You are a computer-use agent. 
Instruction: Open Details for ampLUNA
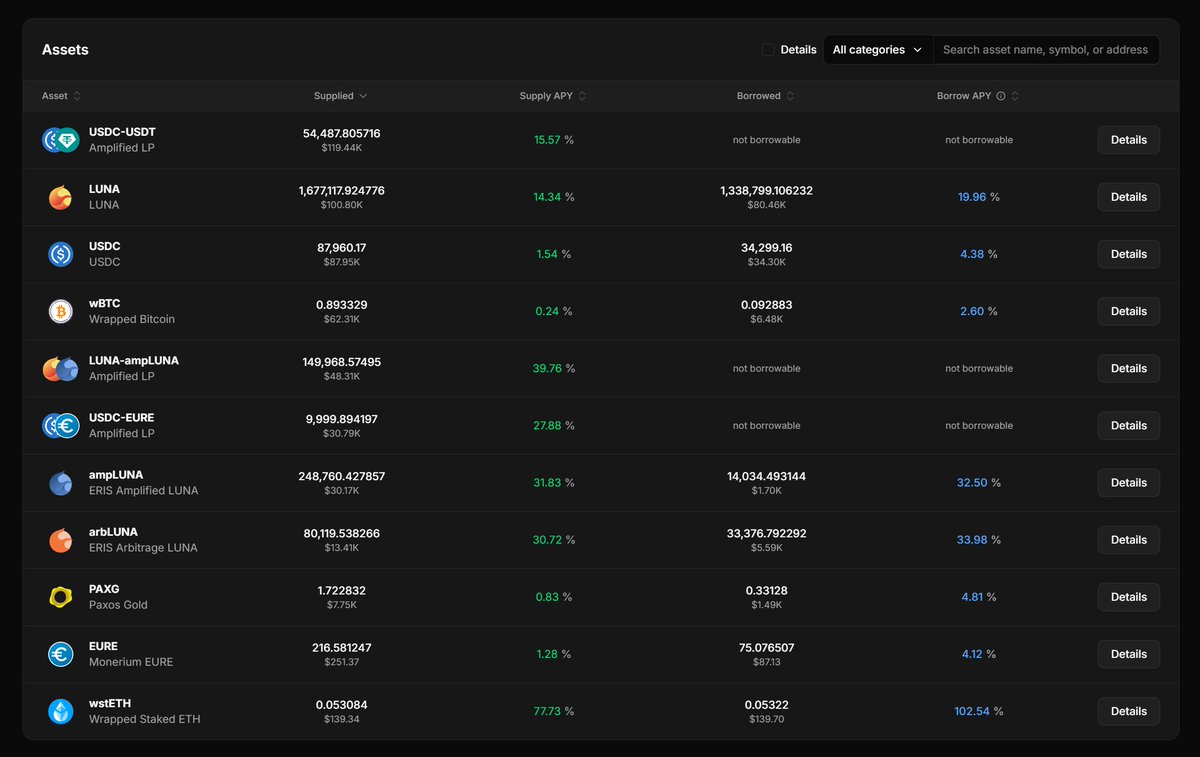1128,483
